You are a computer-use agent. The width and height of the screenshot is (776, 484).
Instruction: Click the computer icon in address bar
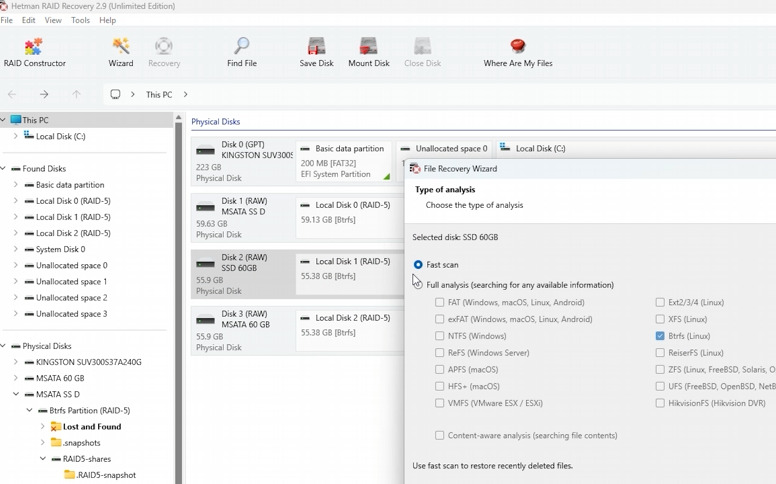pos(115,94)
